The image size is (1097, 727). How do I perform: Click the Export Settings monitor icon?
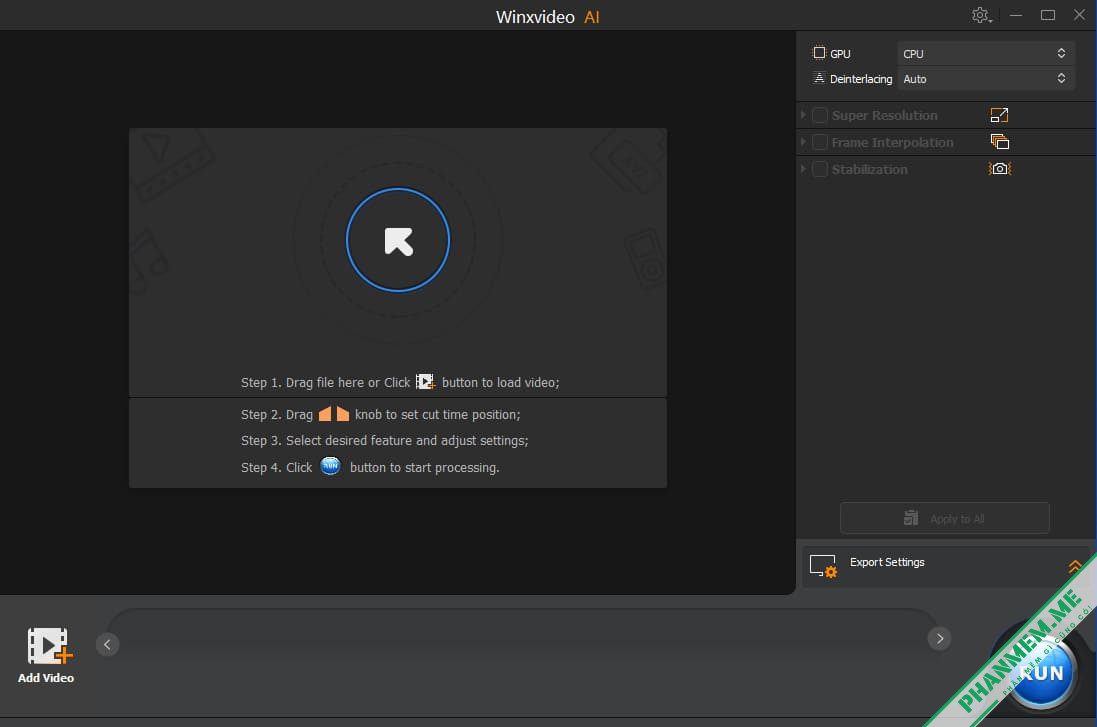tap(823, 565)
